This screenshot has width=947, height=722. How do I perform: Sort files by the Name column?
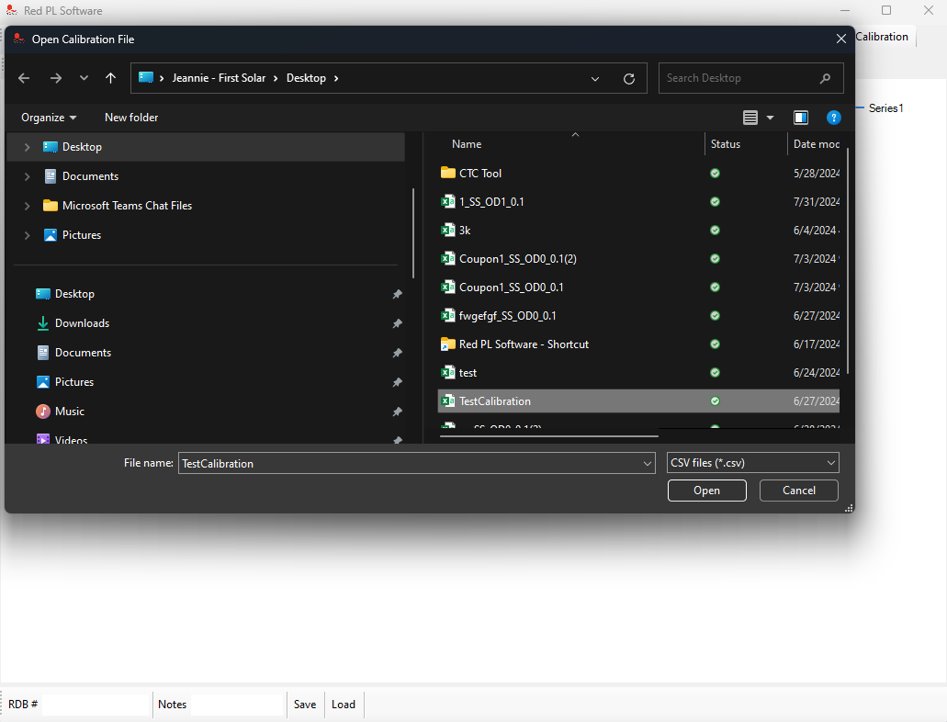(x=466, y=144)
